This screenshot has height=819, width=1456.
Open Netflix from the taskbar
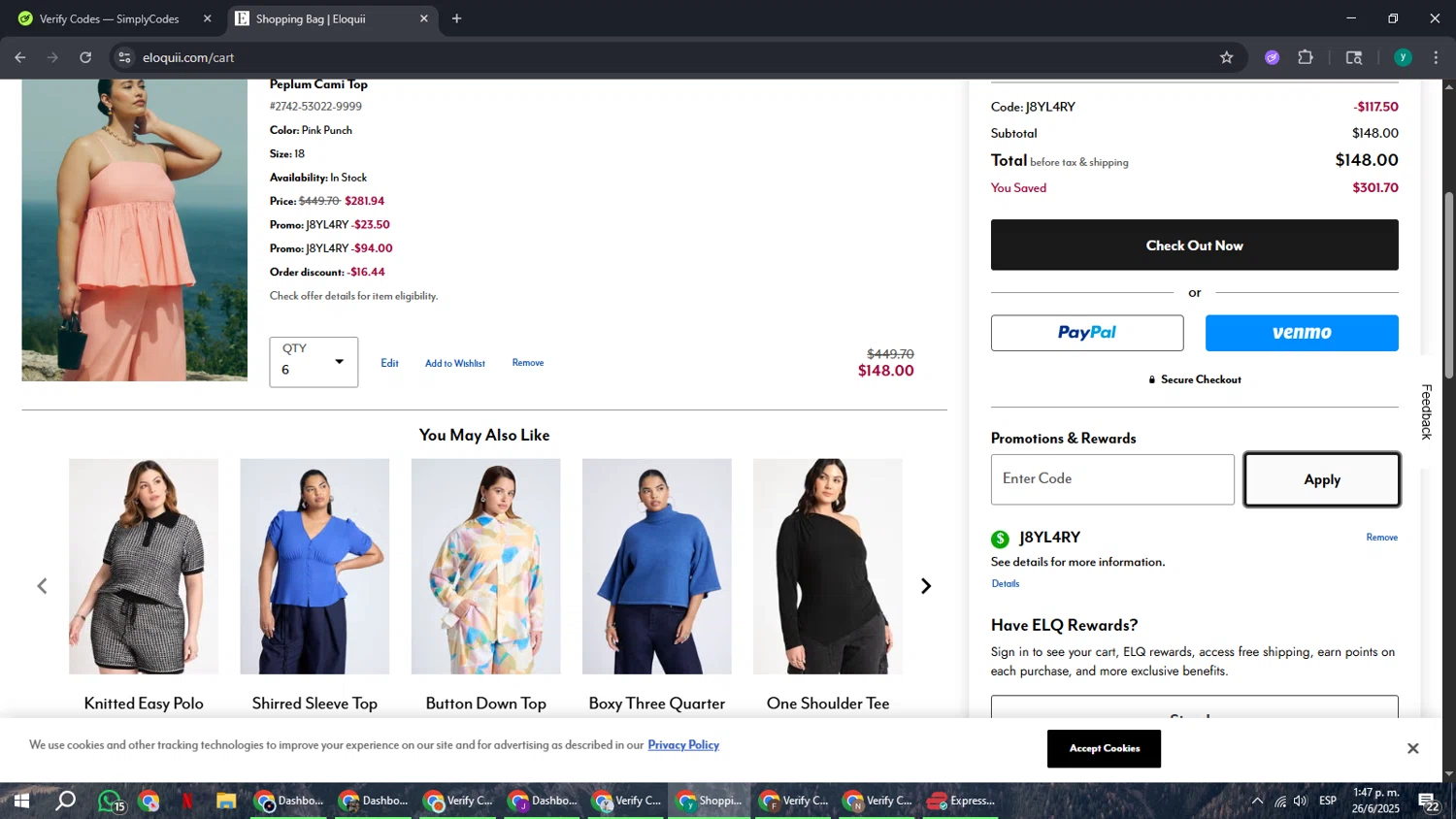[x=187, y=801]
